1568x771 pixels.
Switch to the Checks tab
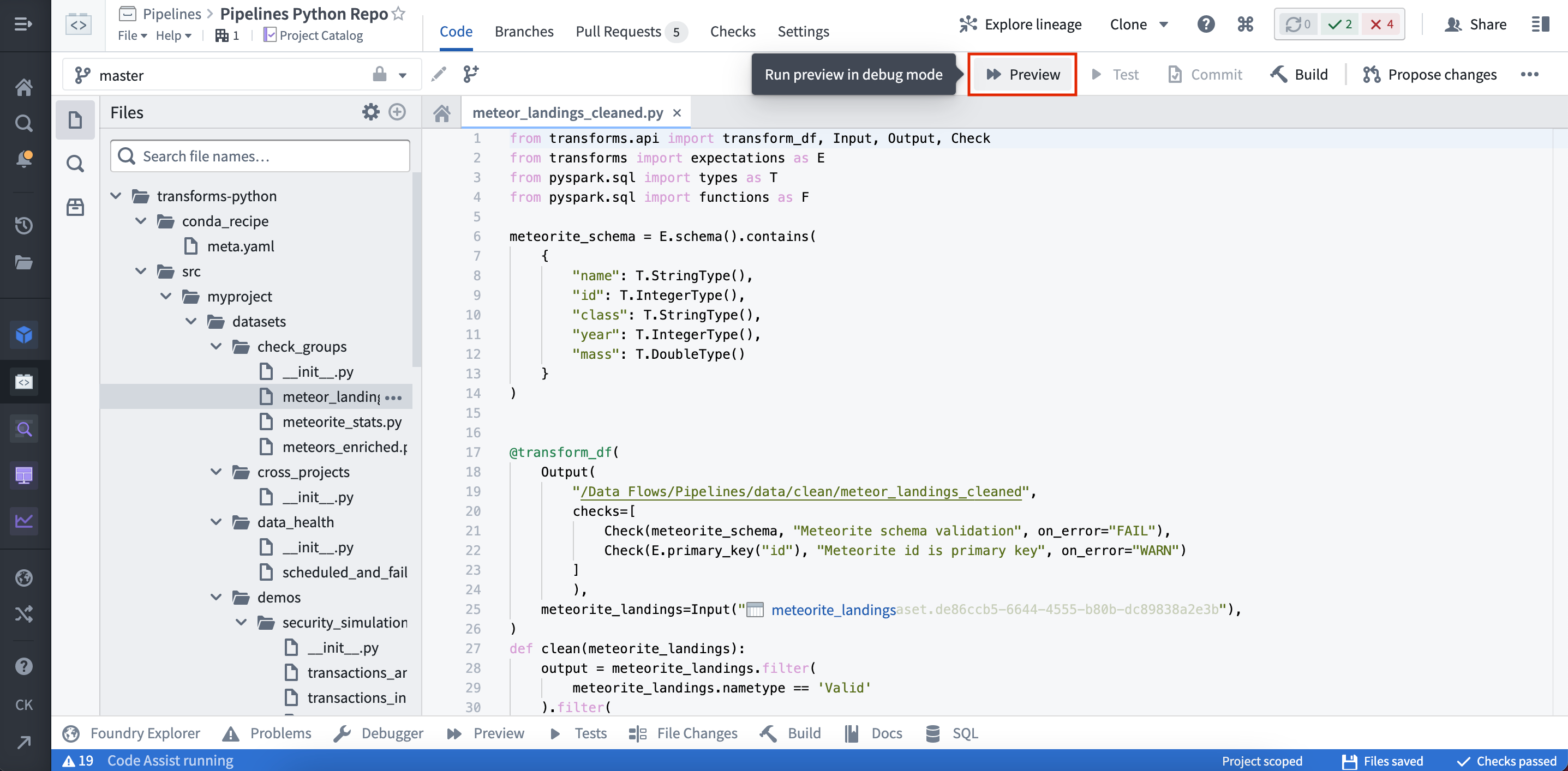pyautogui.click(x=732, y=31)
